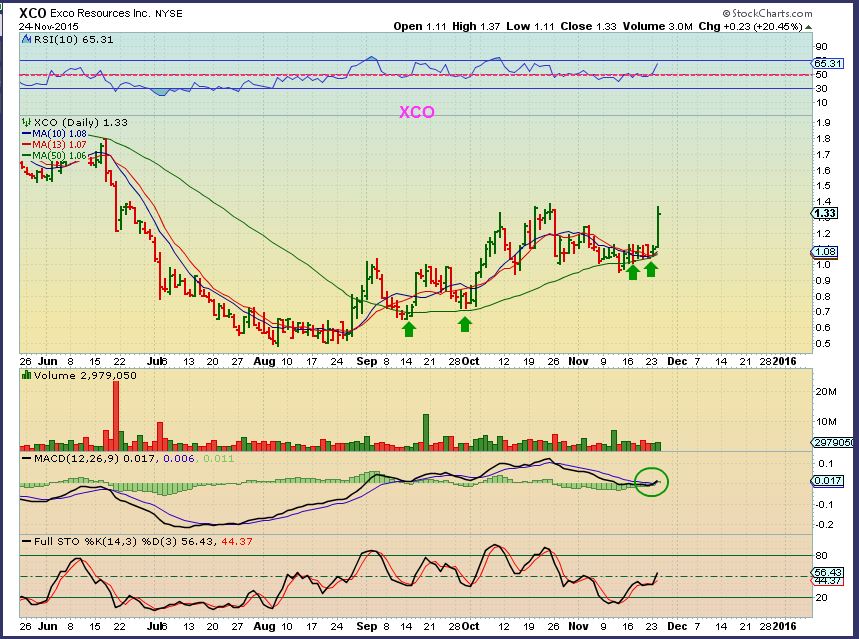859x639 pixels.
Task: Click the candlestick icon before XCO (Daily)
Action: coord(26,122)
